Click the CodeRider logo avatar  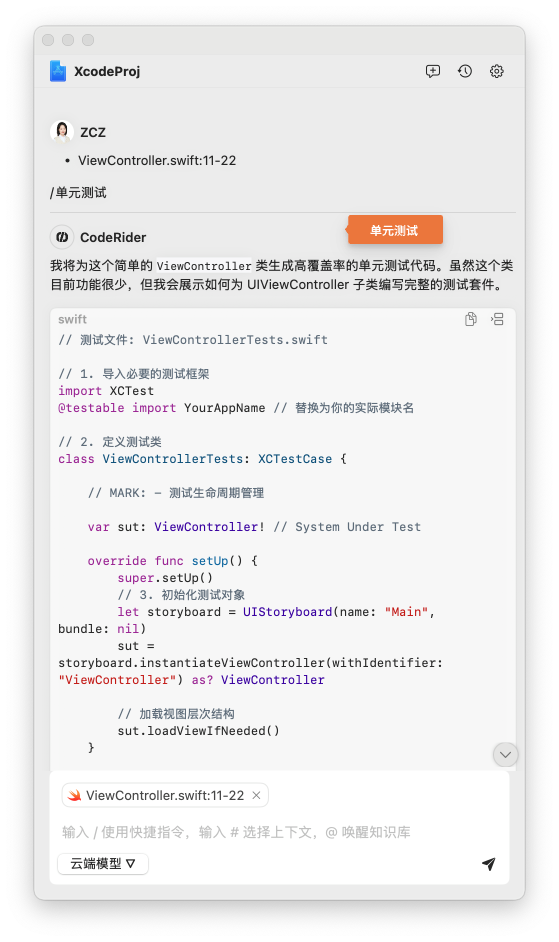pos(62,237)
